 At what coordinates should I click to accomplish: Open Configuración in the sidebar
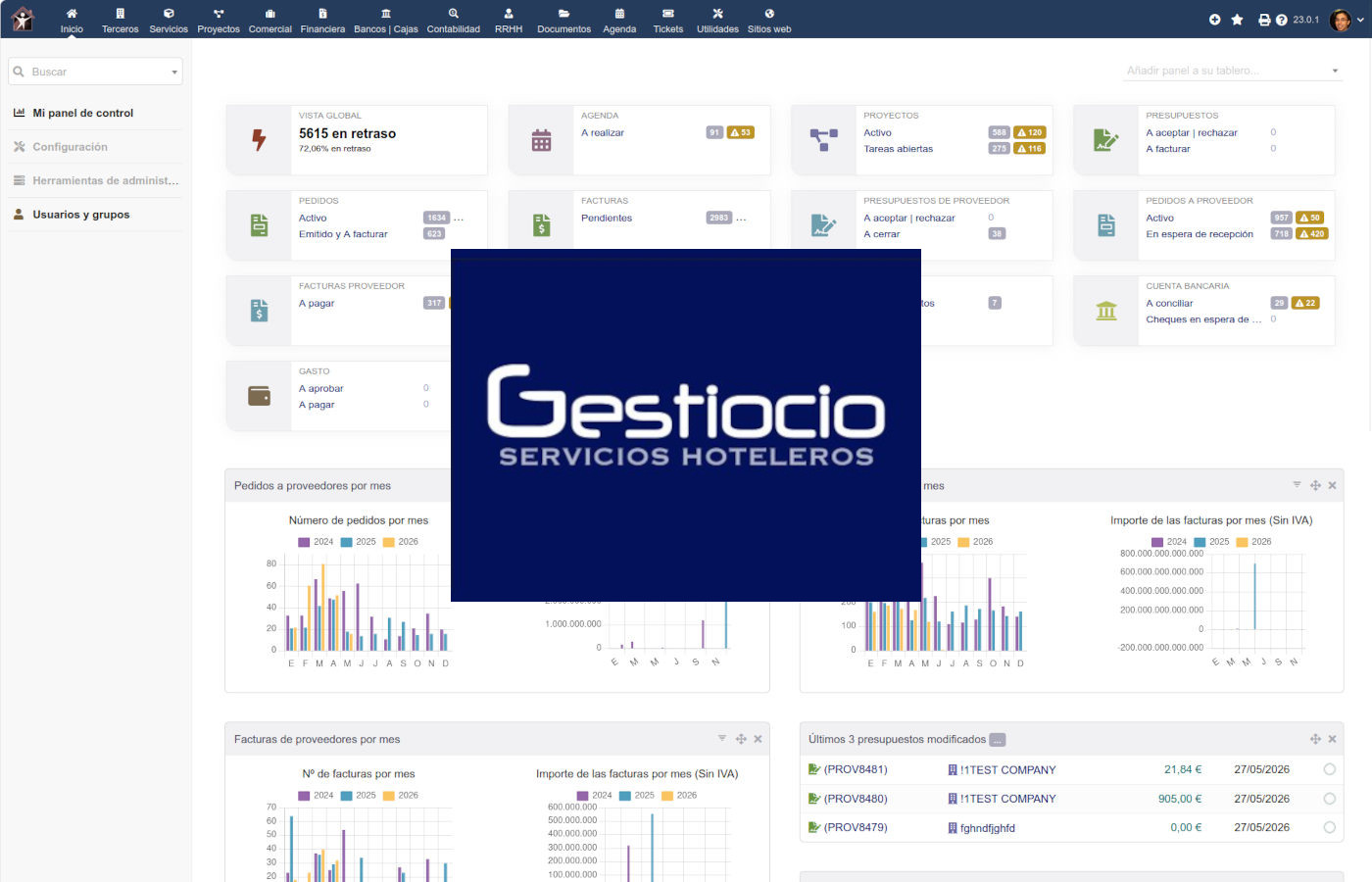[70, 147]
